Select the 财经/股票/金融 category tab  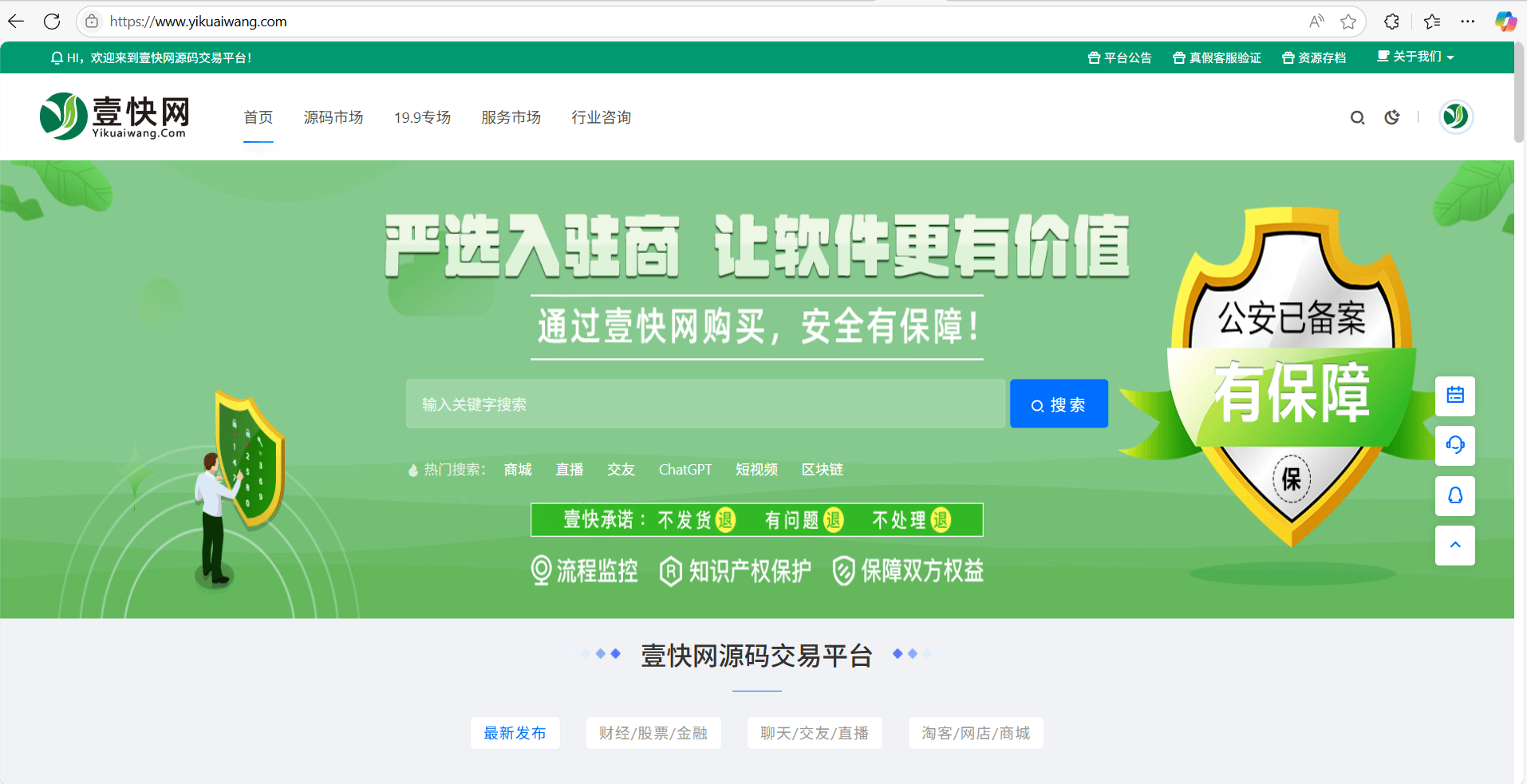[653, 733]
